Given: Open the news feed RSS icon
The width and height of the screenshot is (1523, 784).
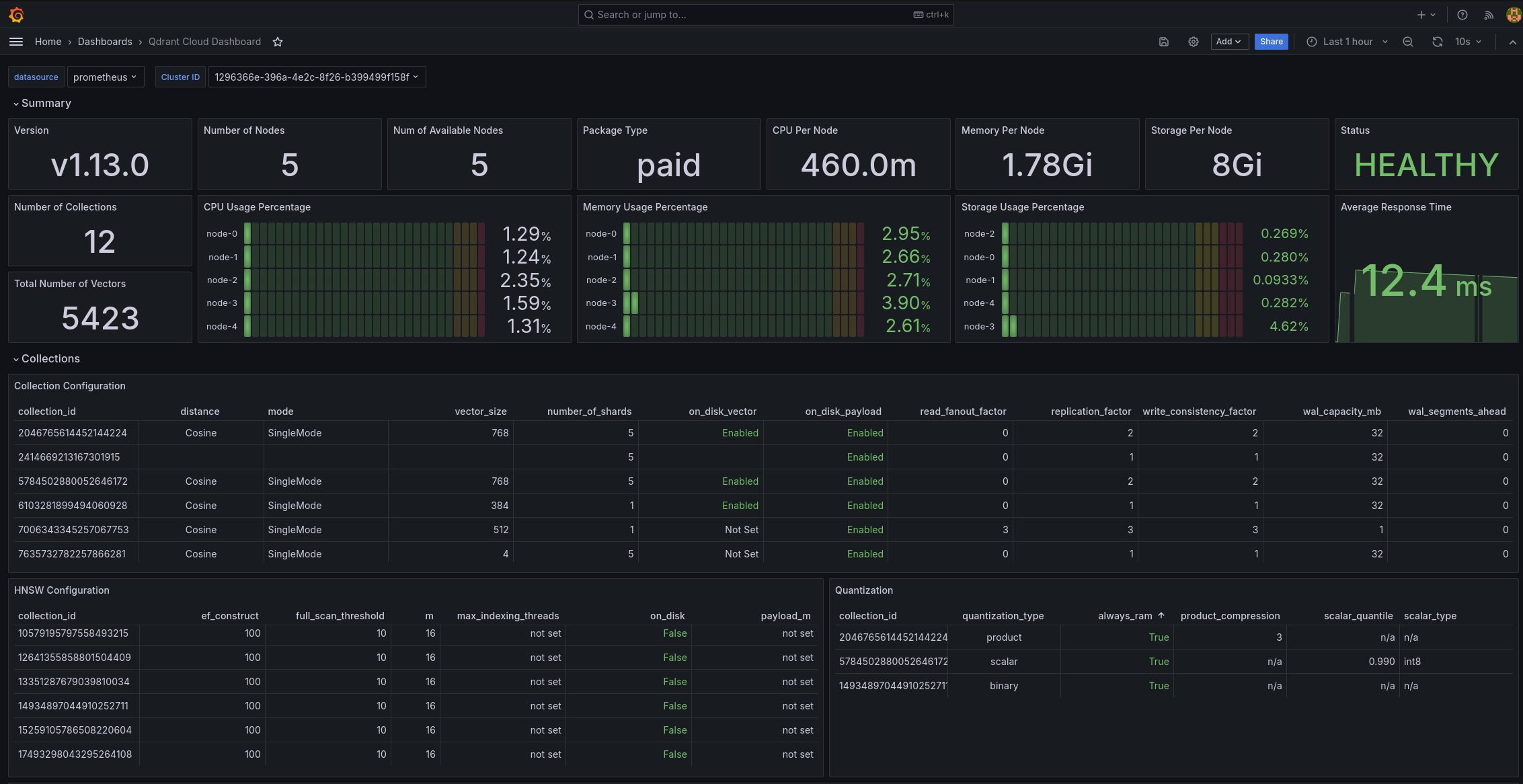Looking at the screenshot, I should point(1489,14).
